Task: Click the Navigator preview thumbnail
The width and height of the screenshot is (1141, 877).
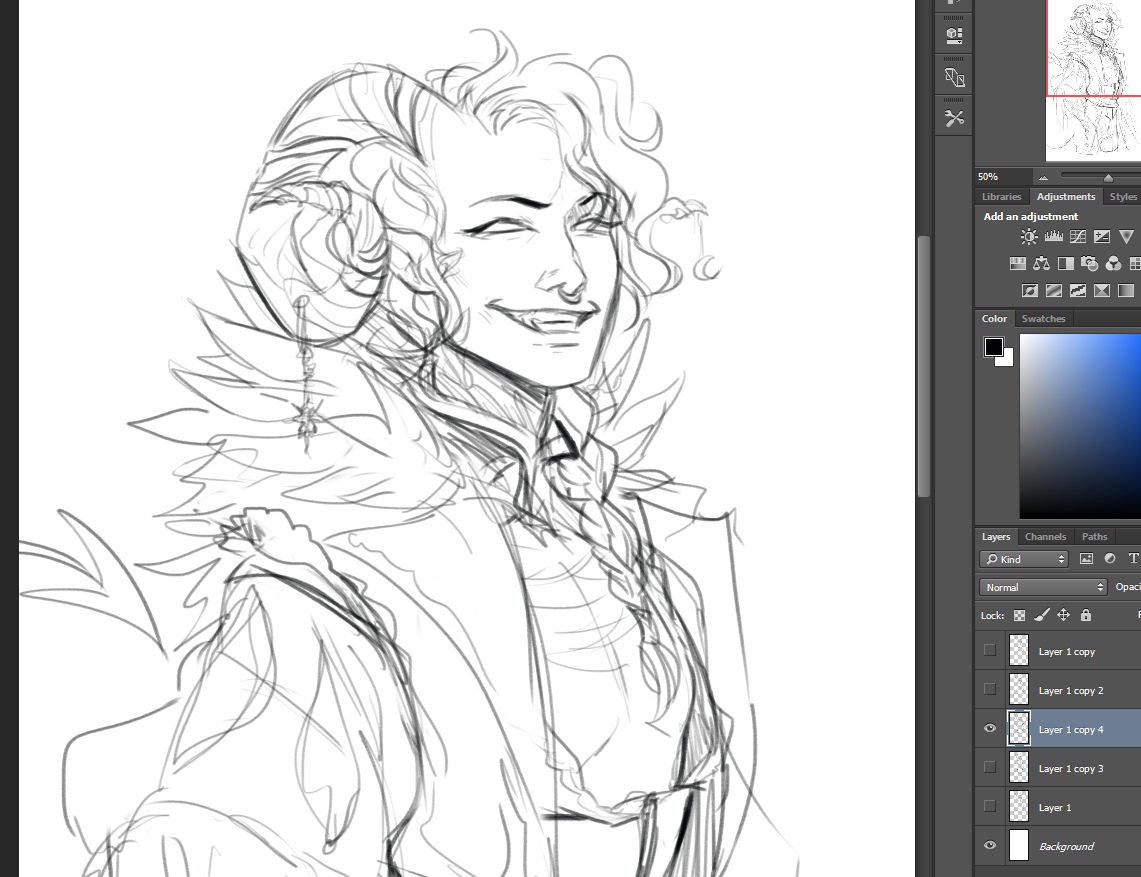Action: (x=1093, y=80)
